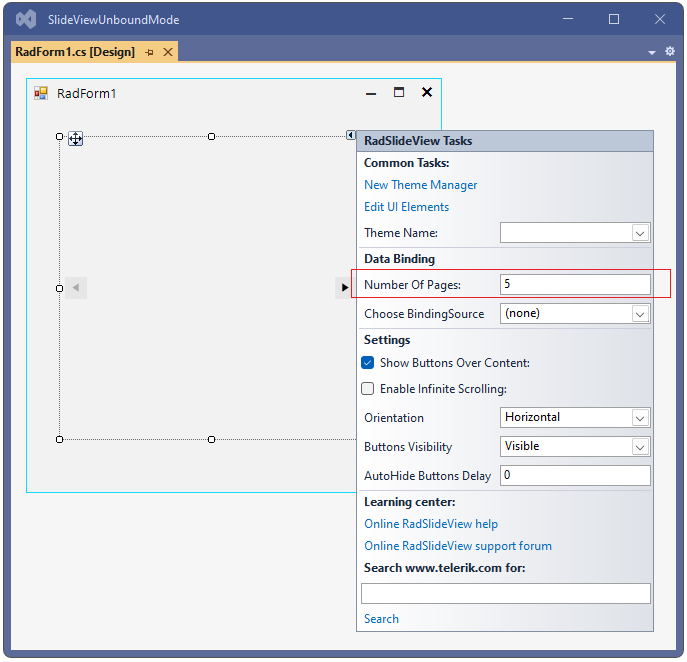687x662 pixels.
Task: Uncheck Show Buttons Over Content
Action: [x=368, y=363]
